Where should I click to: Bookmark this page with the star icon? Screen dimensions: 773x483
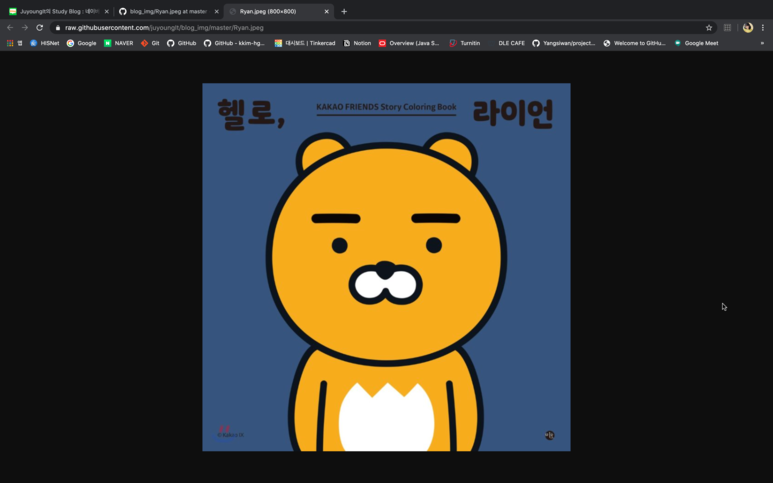(x=709, y=28)
